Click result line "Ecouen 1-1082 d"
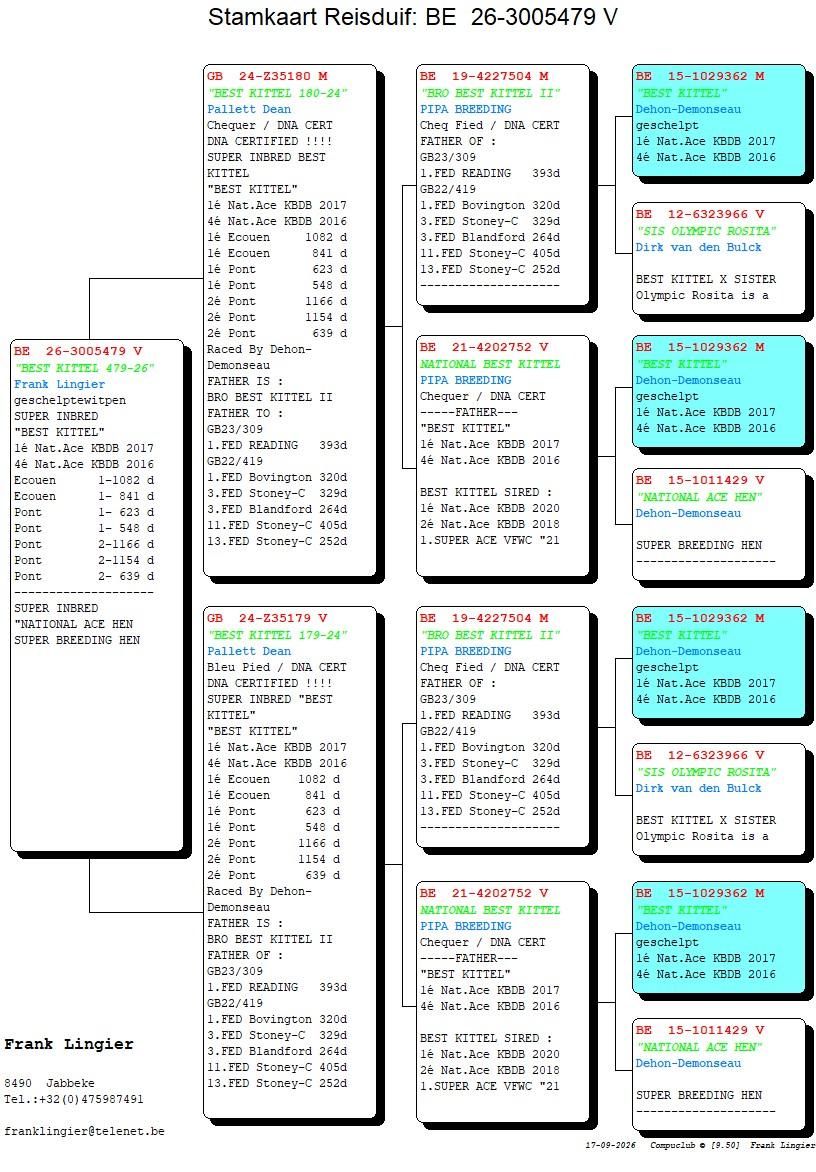 click(84, 480)
